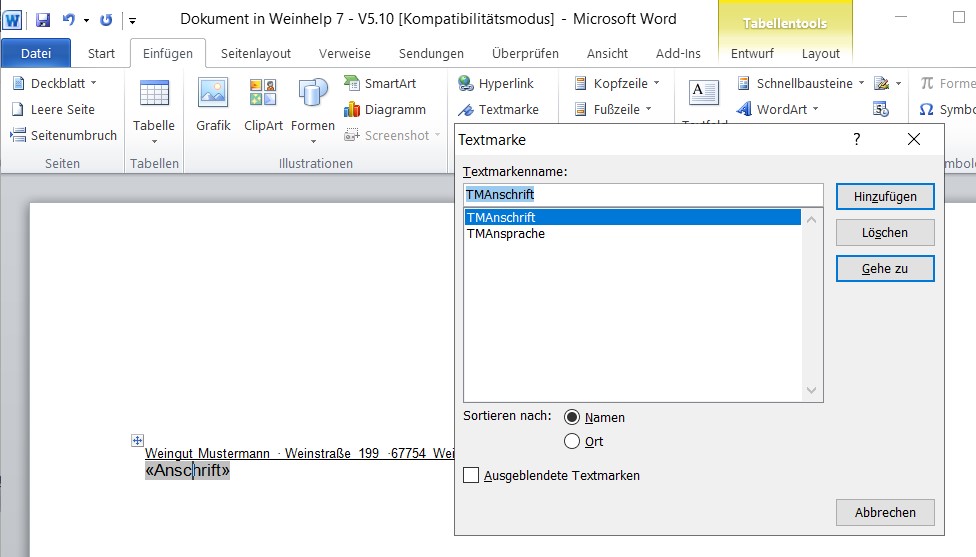Click the Undo arrow icon
This screenshot has width=976, height=557.
69,19
